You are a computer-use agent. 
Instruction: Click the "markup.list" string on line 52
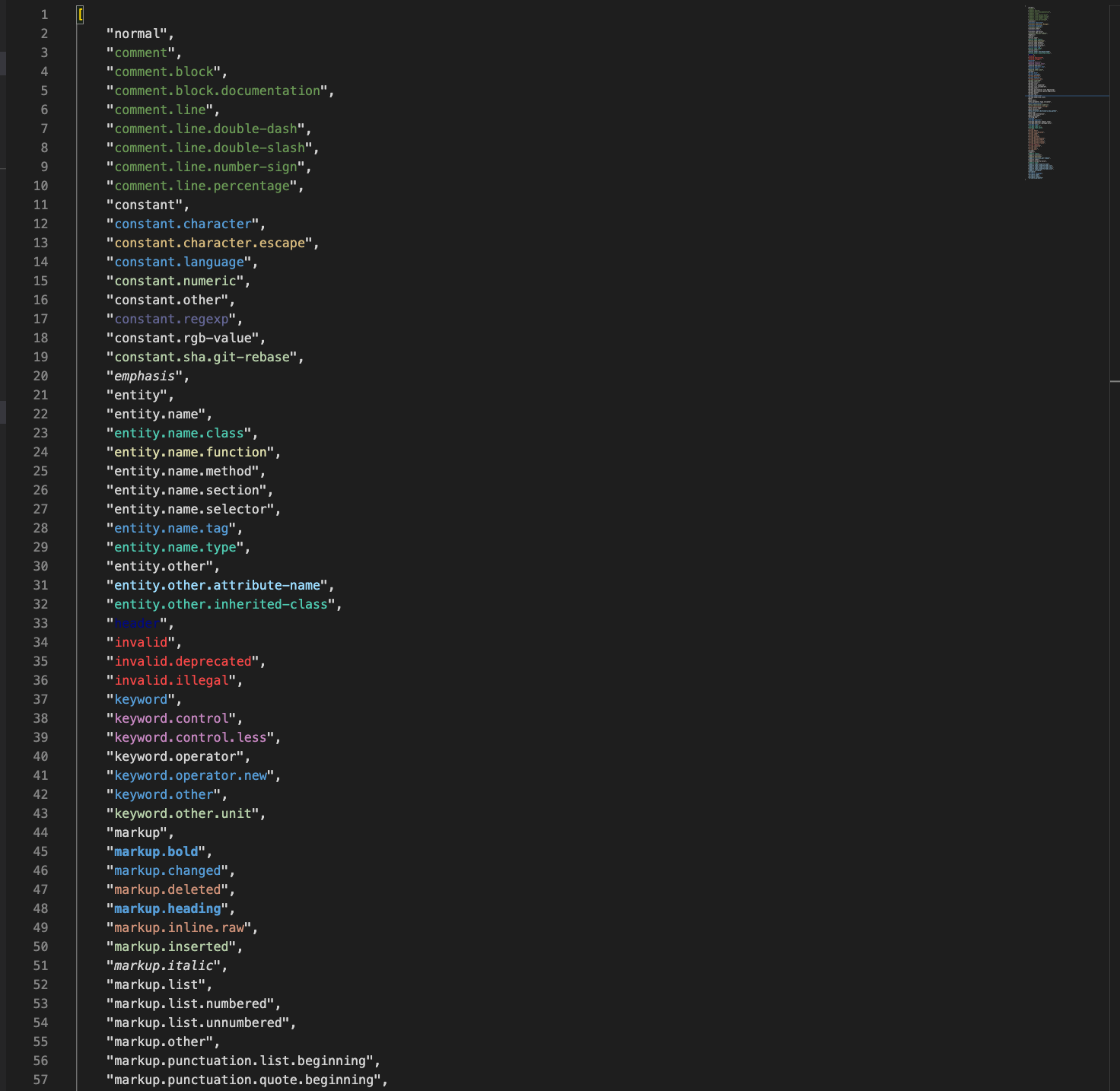click(x=156, y=984)
